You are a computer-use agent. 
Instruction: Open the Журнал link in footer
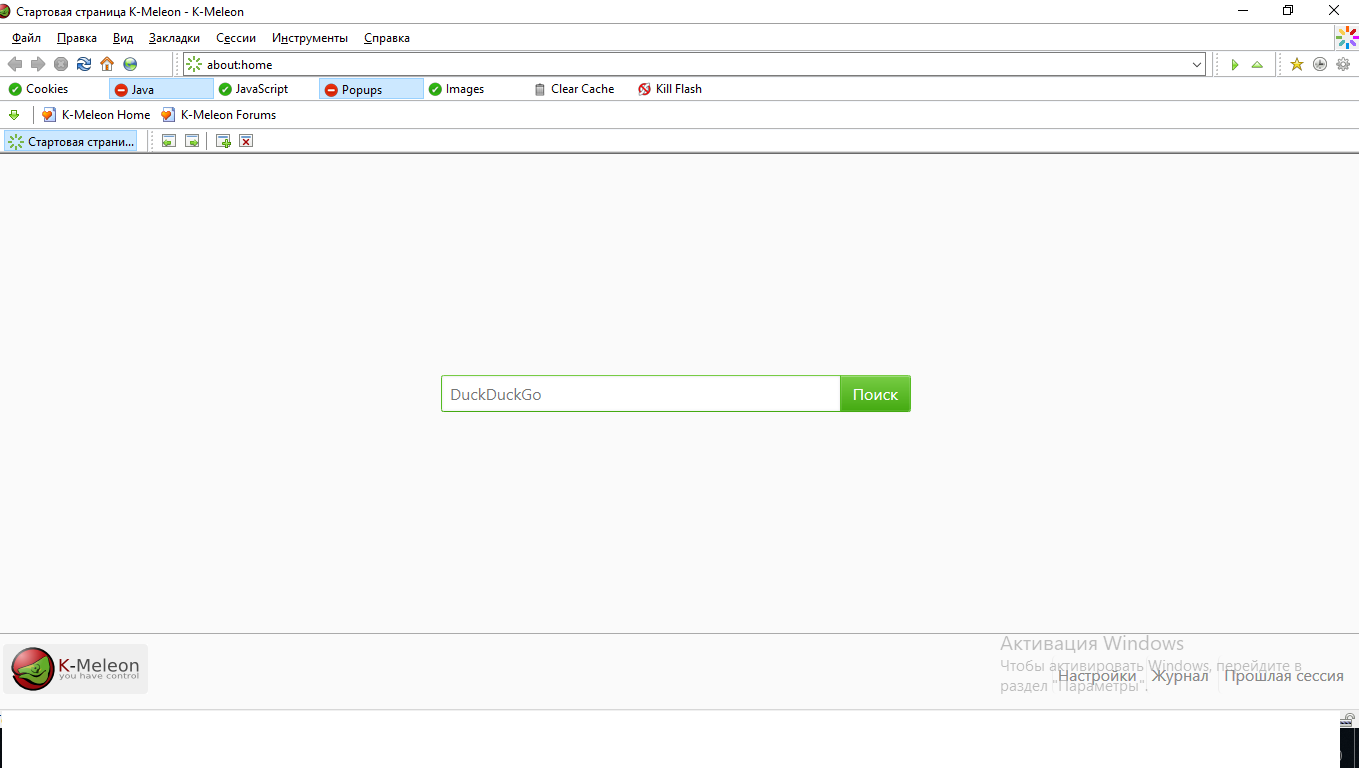pos(1180,676)
